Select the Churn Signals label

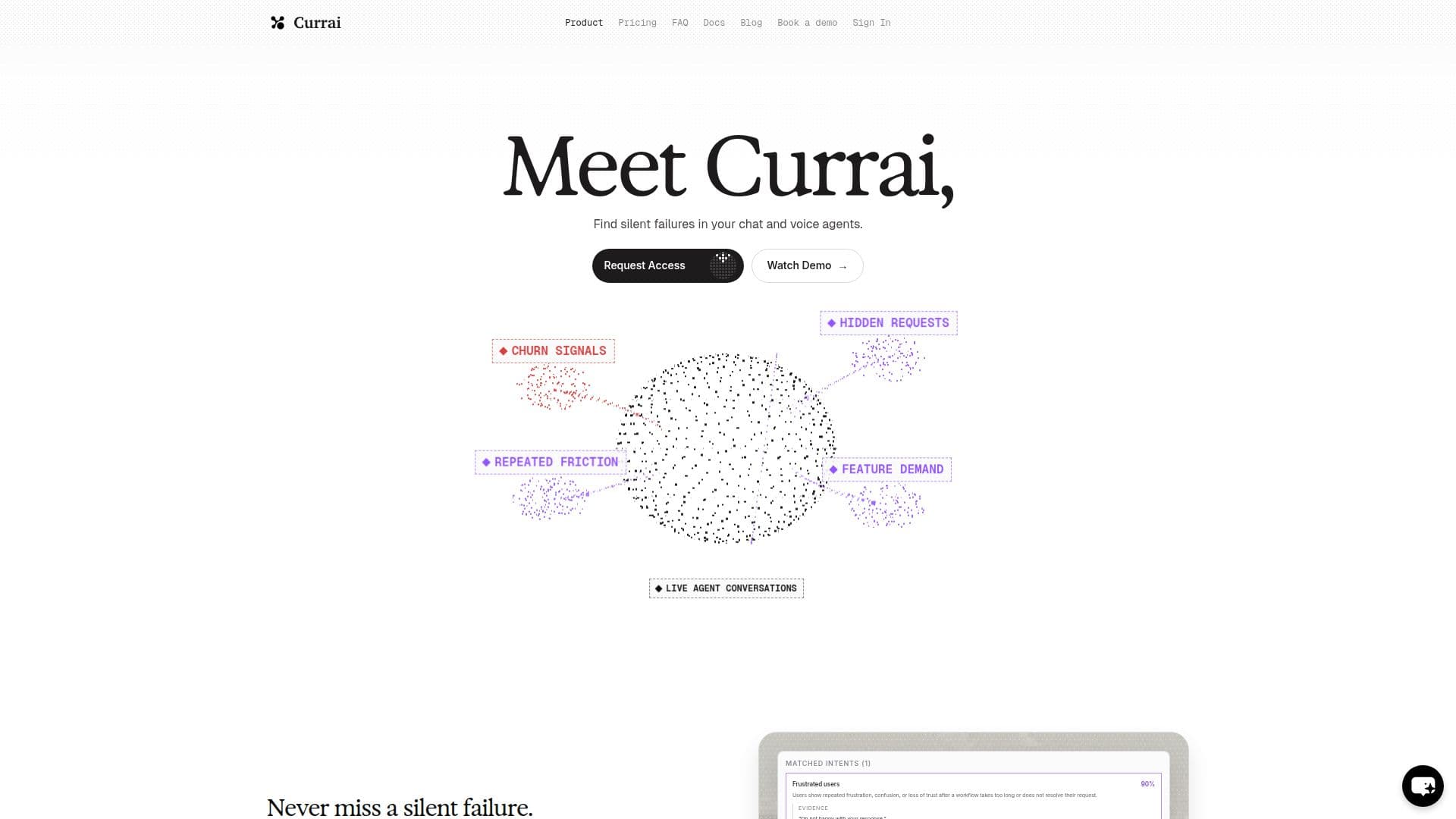coord(553,351)
